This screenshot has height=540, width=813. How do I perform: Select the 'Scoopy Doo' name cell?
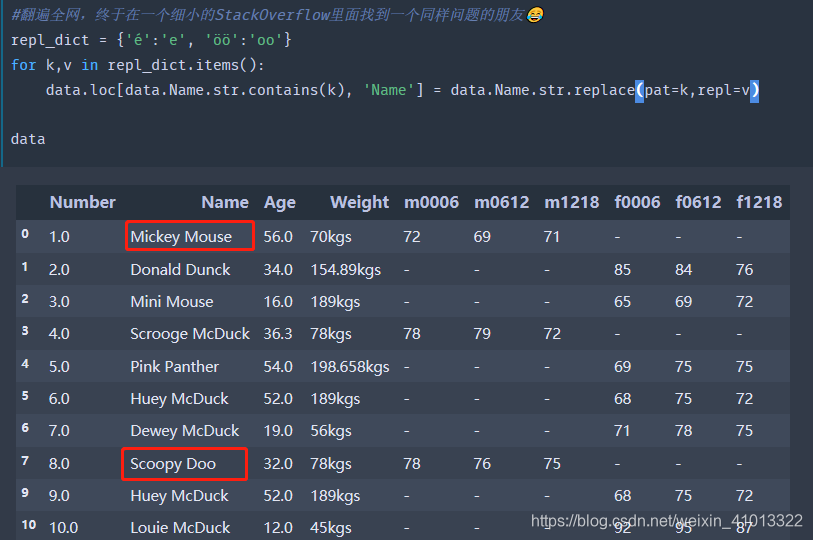click(x=173, y=464)
